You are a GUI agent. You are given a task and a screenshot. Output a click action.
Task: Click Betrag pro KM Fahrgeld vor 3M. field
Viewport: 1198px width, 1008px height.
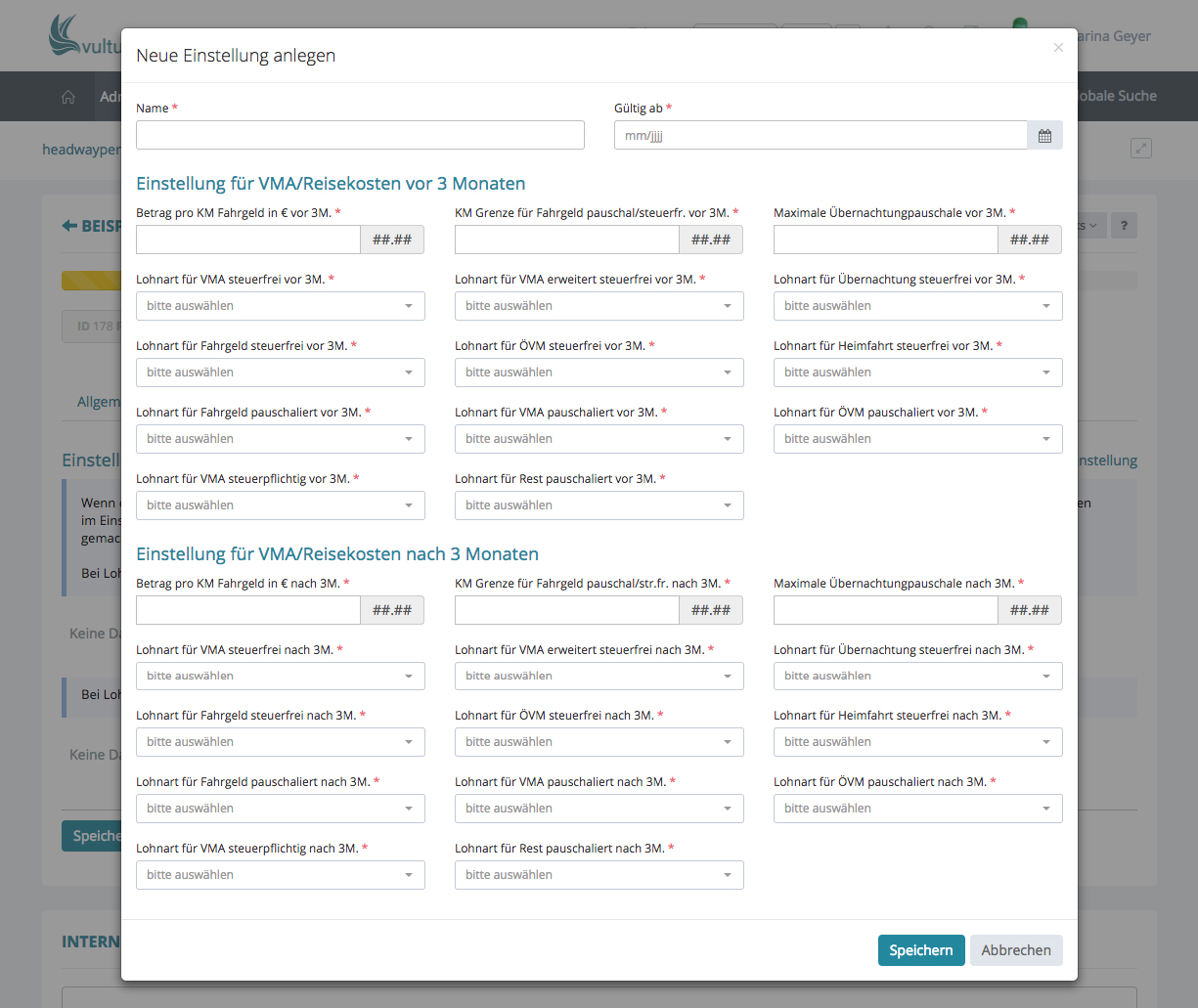[248, 240]
